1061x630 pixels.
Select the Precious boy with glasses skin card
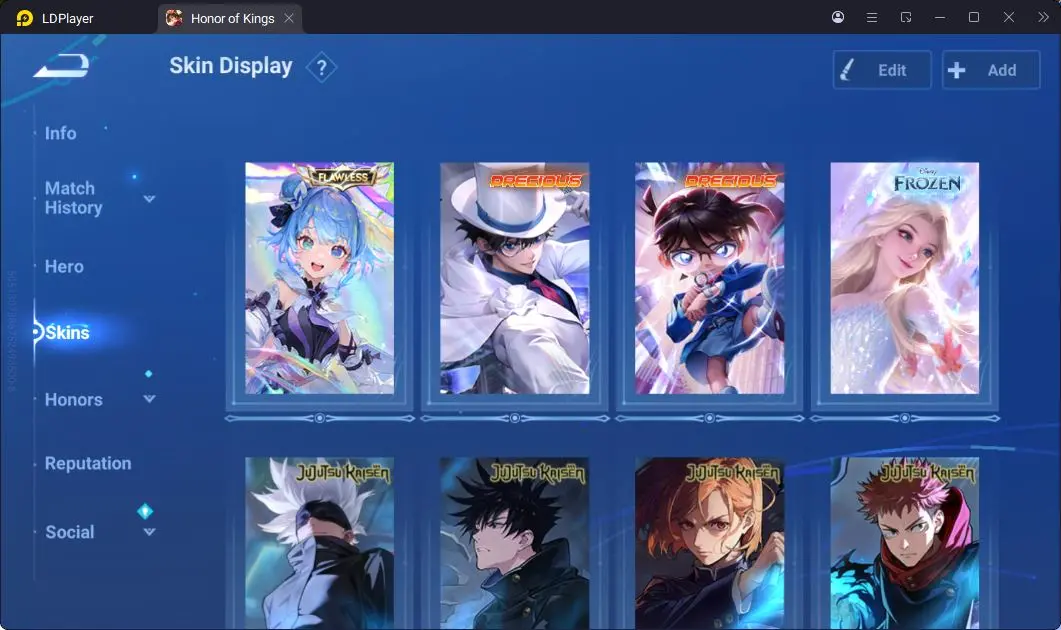(709, 278)
